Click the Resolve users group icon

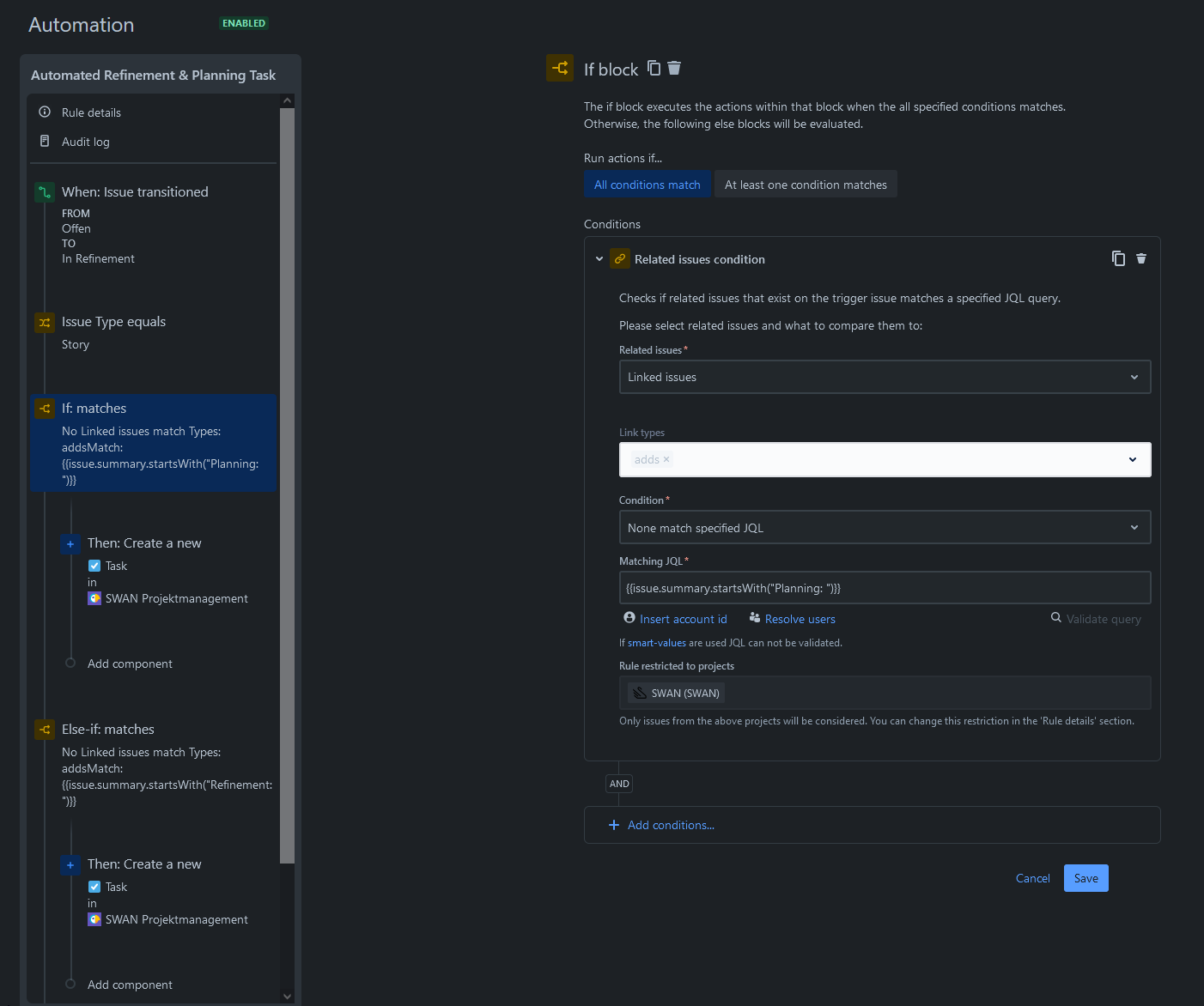[755, 618]
